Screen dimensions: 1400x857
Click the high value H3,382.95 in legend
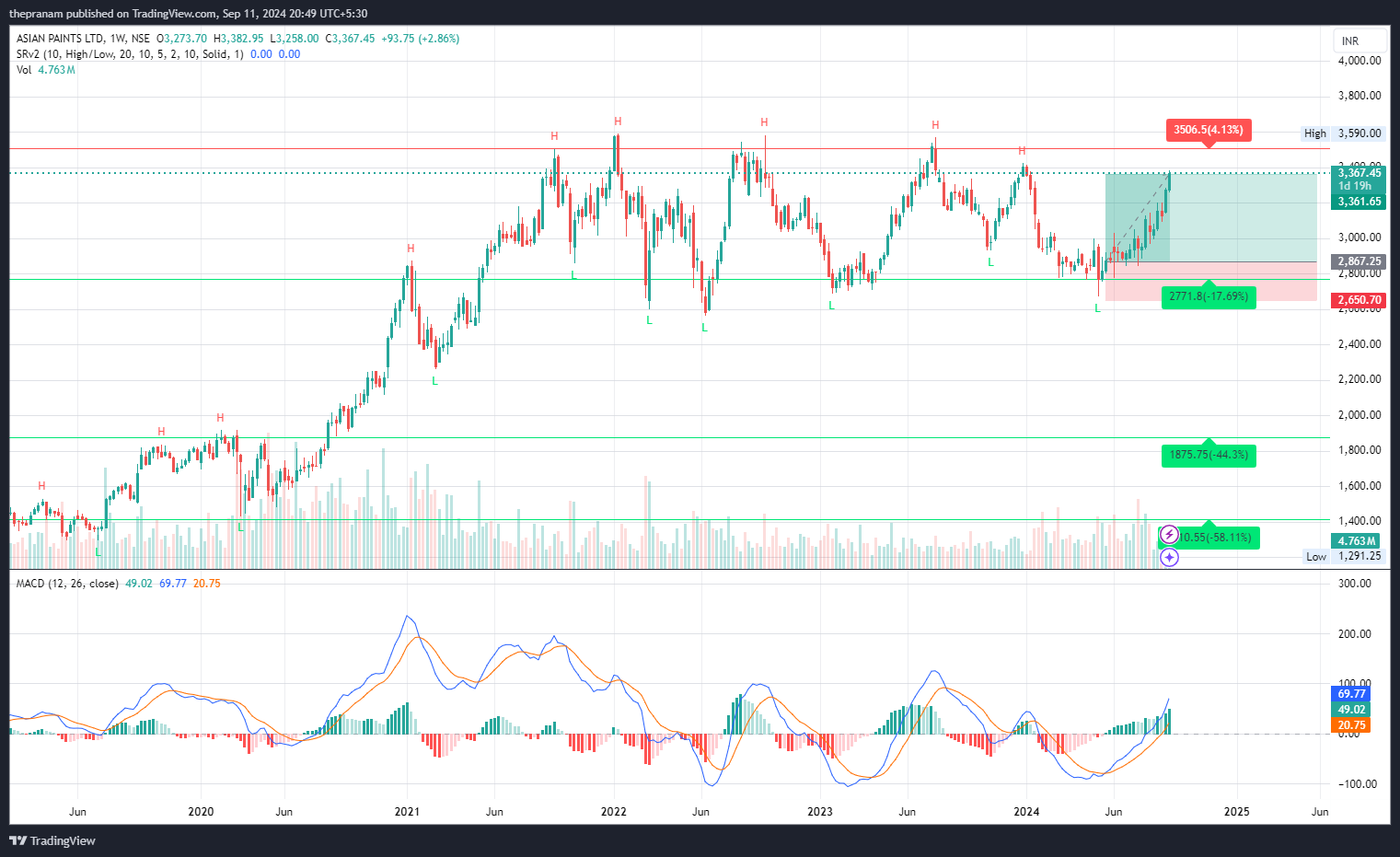238,39
